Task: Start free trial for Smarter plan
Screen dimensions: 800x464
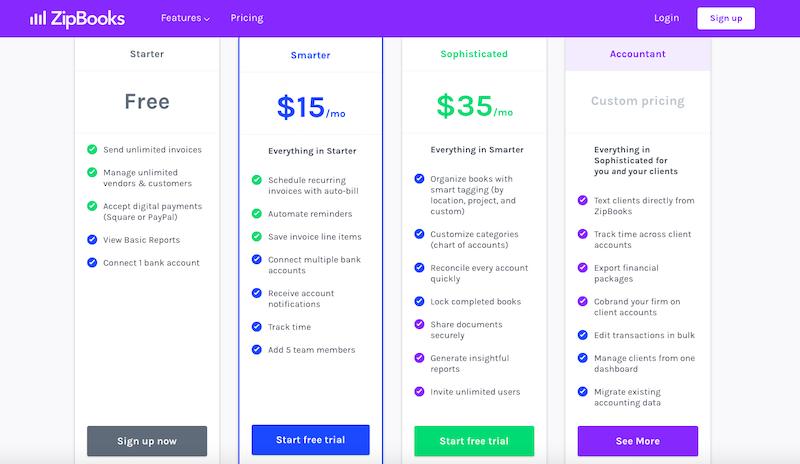Action: pos(310,440)
